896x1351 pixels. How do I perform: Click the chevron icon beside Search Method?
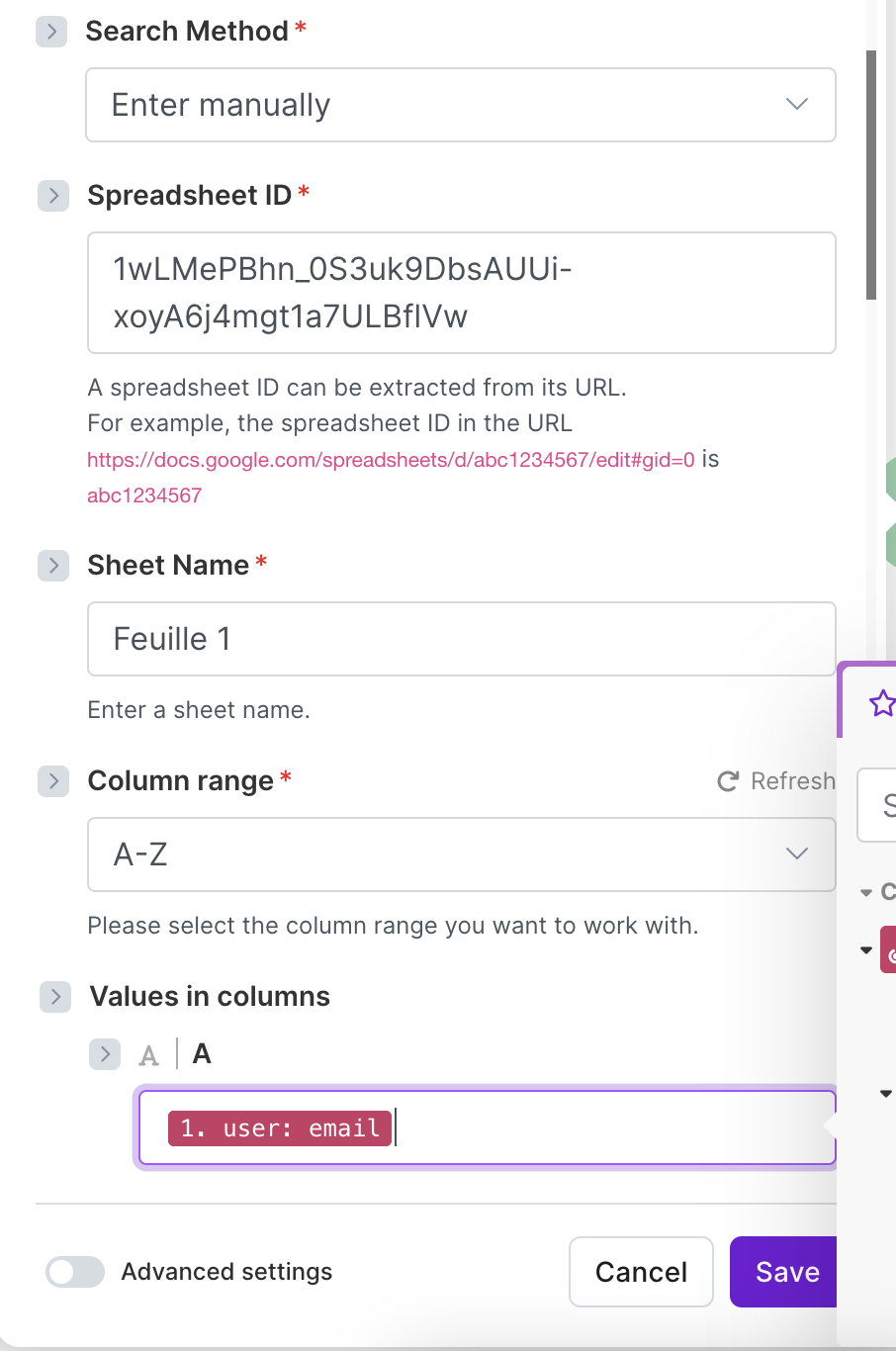click(x=50, y=32)
